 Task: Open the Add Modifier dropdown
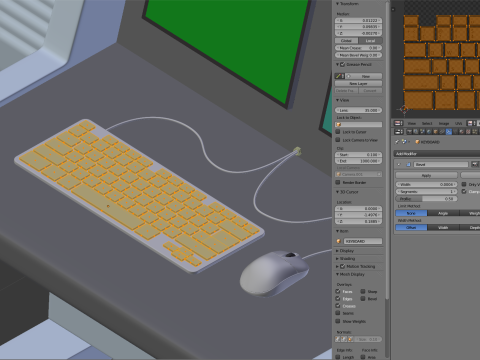point(437,154)
